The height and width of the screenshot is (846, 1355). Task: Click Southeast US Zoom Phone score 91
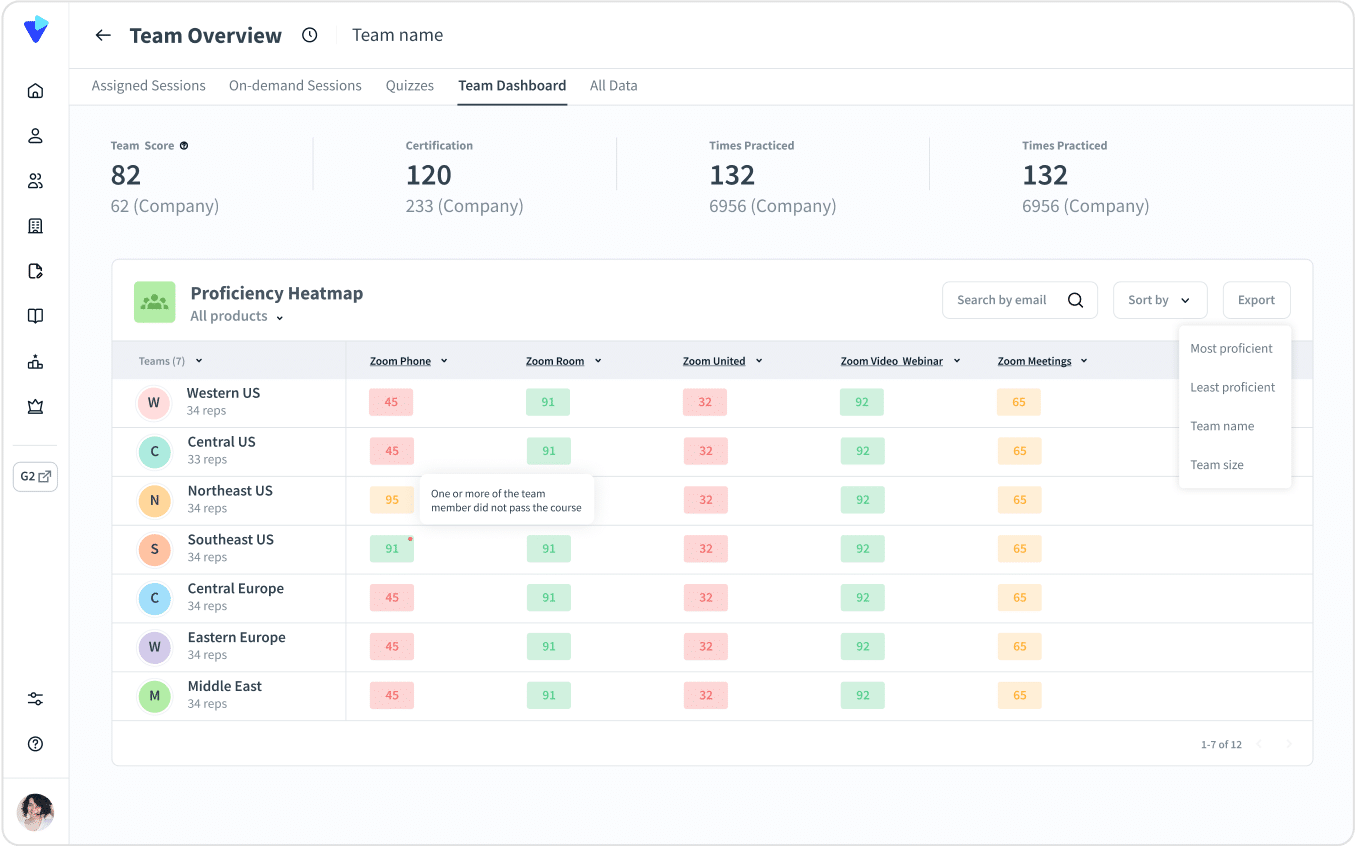pos(392,549)
